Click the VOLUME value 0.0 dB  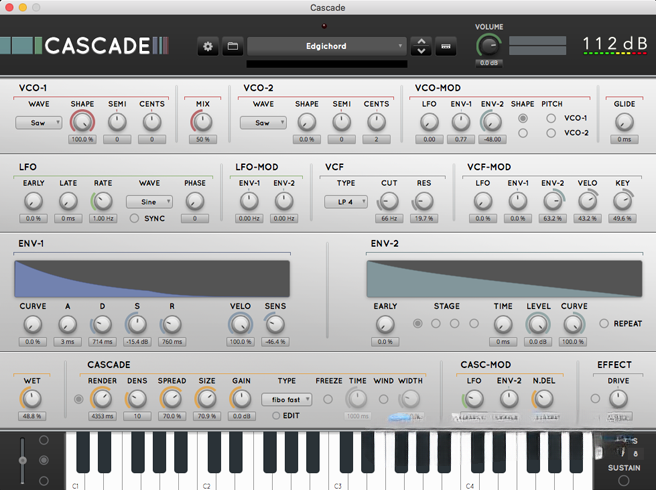click(x=489, y=63)
